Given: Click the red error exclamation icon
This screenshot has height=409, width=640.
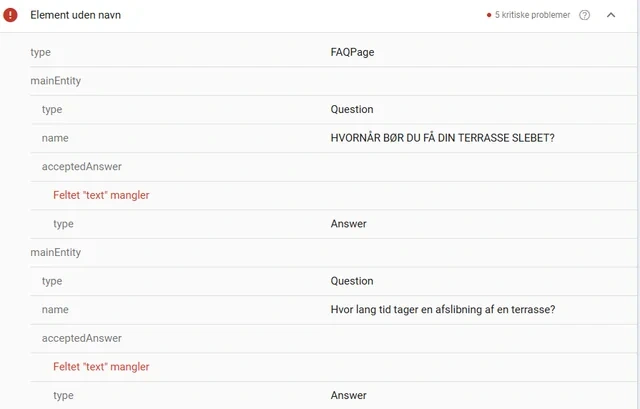Looking at the screenshot, I should coord(10,15).
